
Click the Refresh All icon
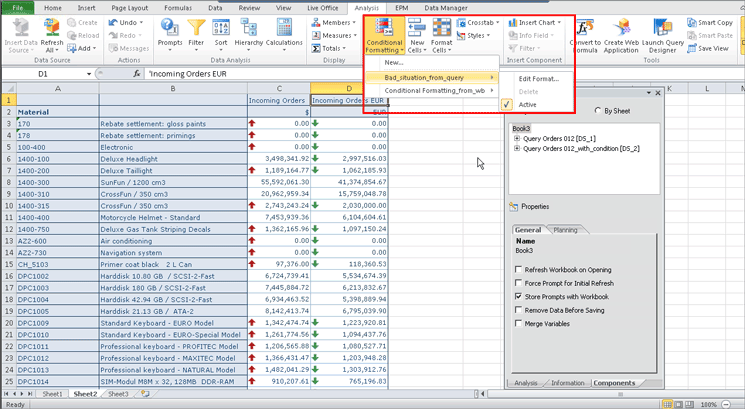point(51,28)
